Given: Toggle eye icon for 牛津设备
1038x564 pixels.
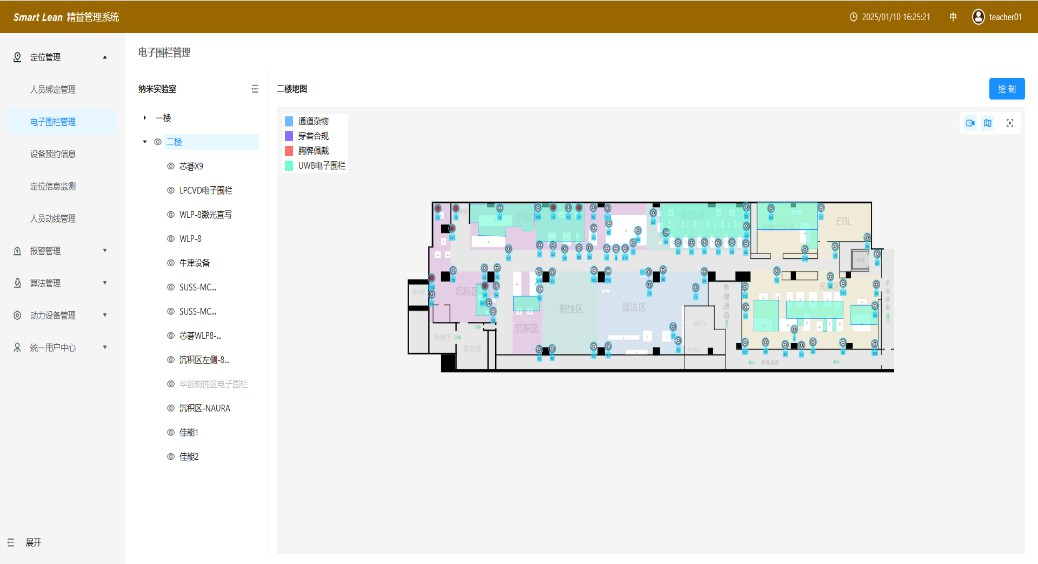Looking at the screenshot, I should (171, 263).
